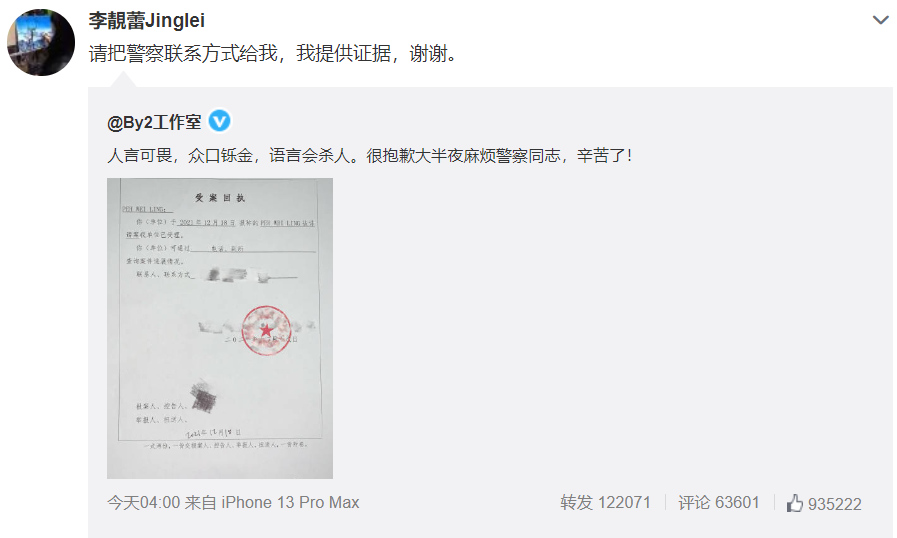Click the iPhone 13 Pro Max source link
This screenshot has height=538, width=897.
click(290, 503)
